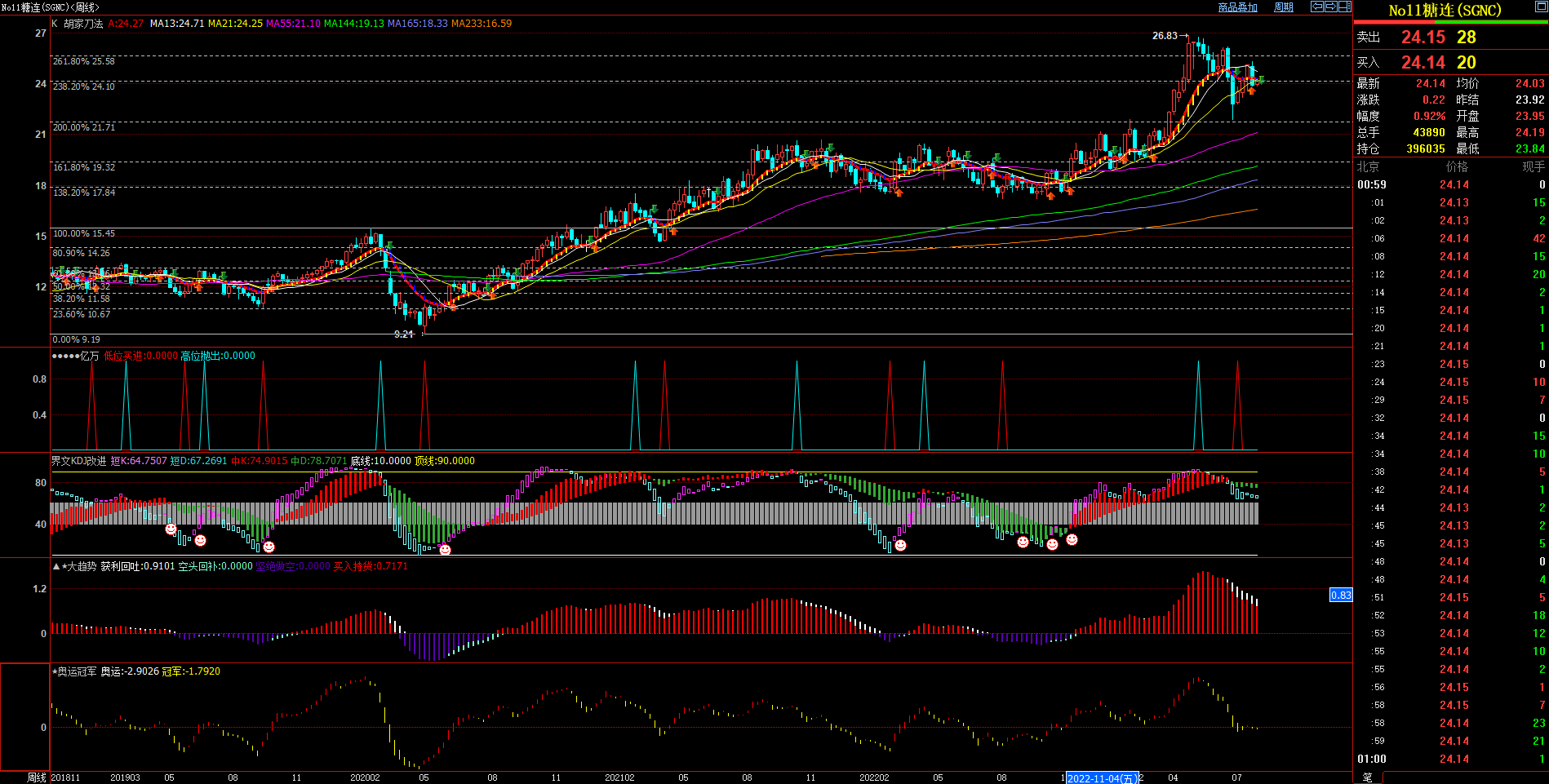
Task: Toggle the split-panel layout icon
Action: pos(1345,7)
